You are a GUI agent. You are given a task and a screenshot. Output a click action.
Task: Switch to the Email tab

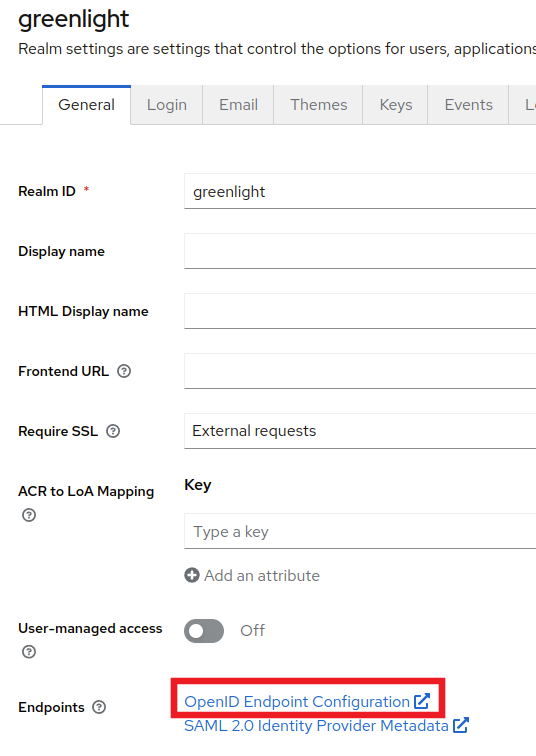(x=238, y=105)
